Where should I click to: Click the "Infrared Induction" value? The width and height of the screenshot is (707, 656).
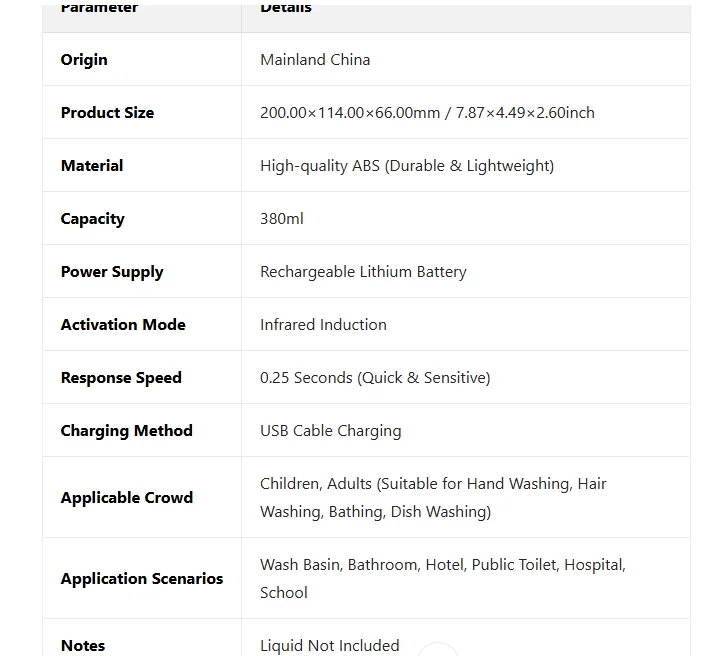323,325
